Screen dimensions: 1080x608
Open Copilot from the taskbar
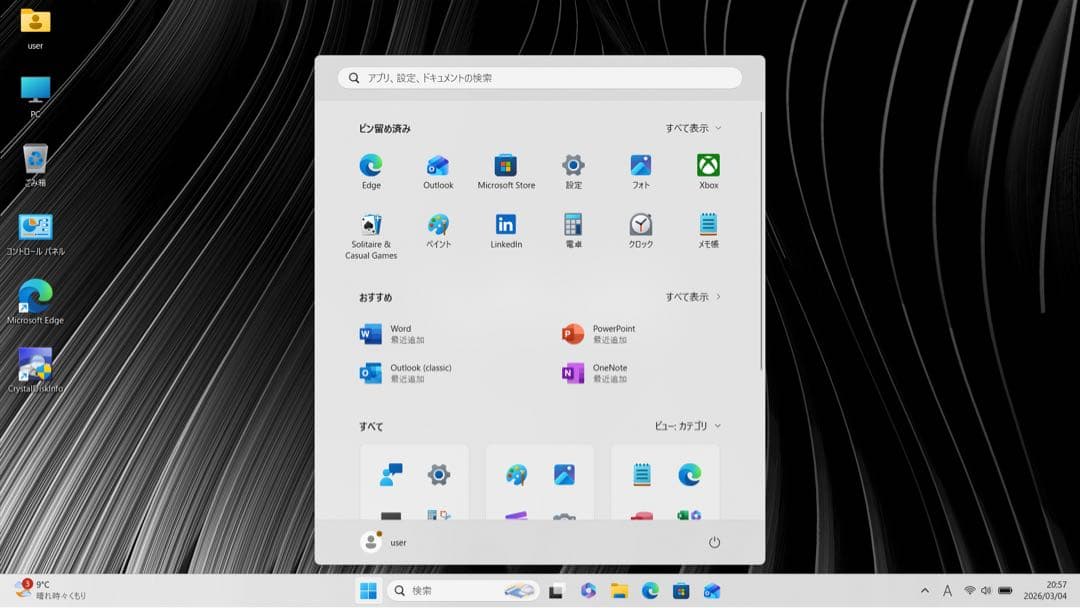[588, 591]
